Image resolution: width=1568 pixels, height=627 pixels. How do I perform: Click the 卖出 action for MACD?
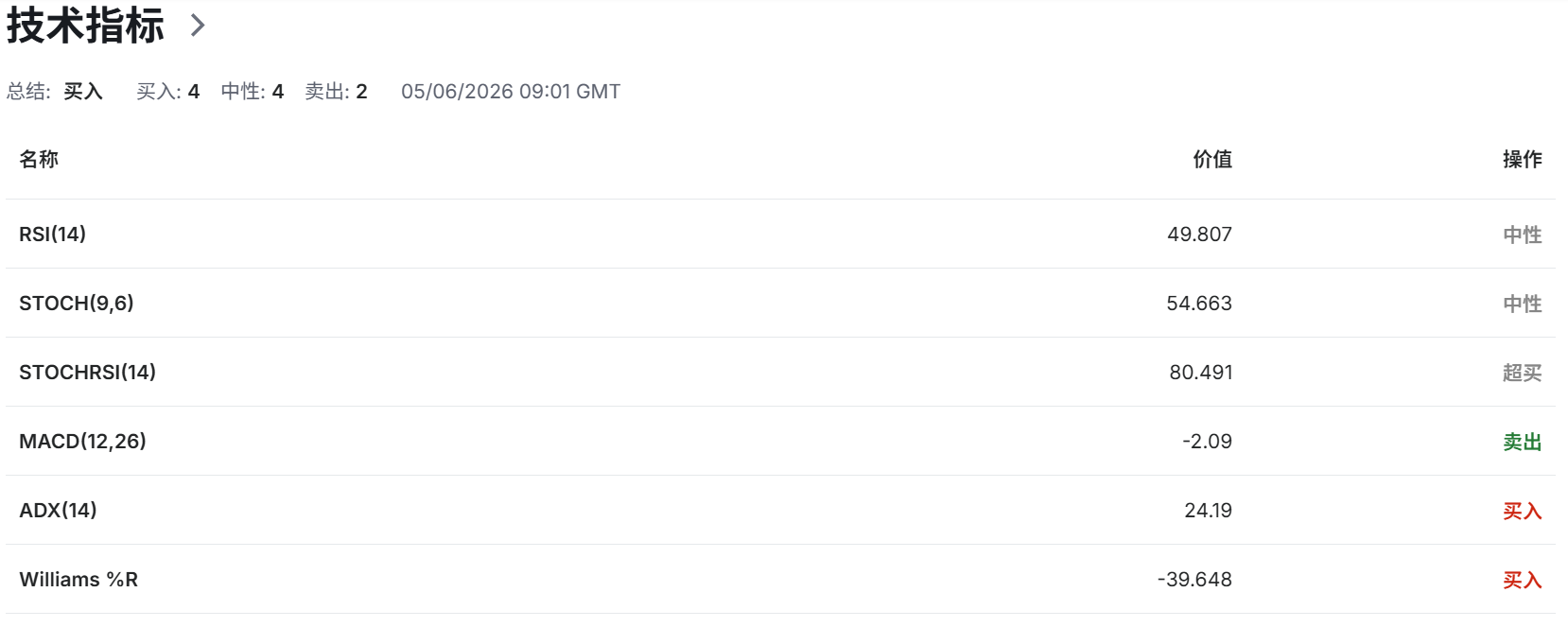(x=1523, y=442)
